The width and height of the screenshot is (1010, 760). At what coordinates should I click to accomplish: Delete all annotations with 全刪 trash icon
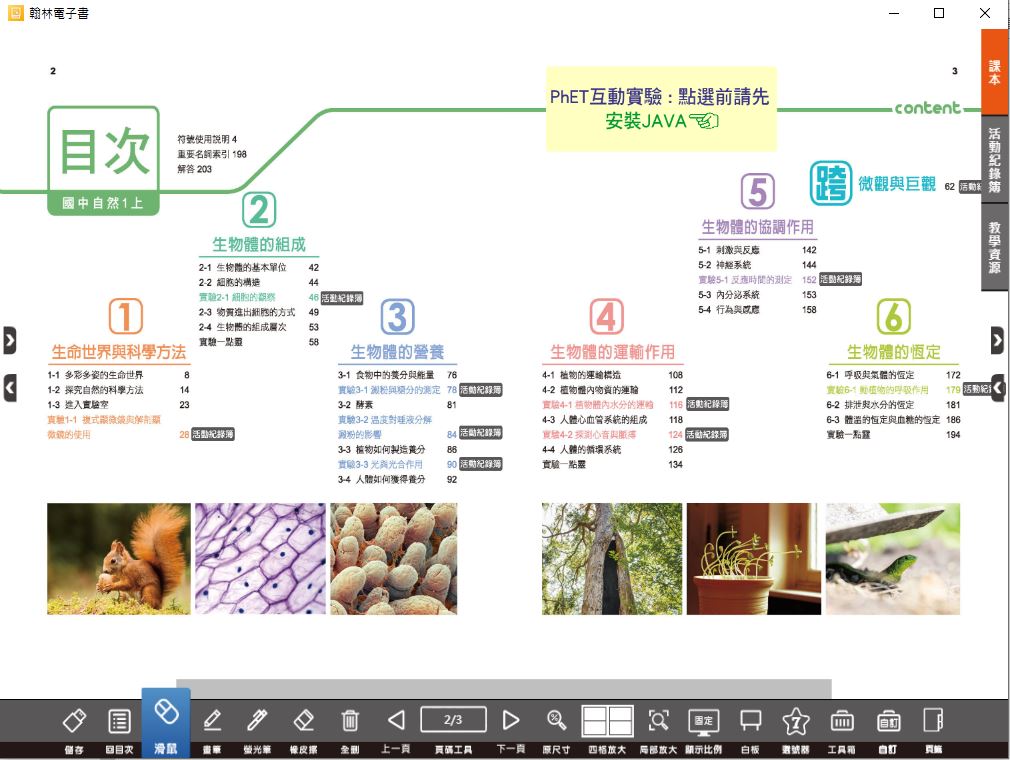coord(350,730)
